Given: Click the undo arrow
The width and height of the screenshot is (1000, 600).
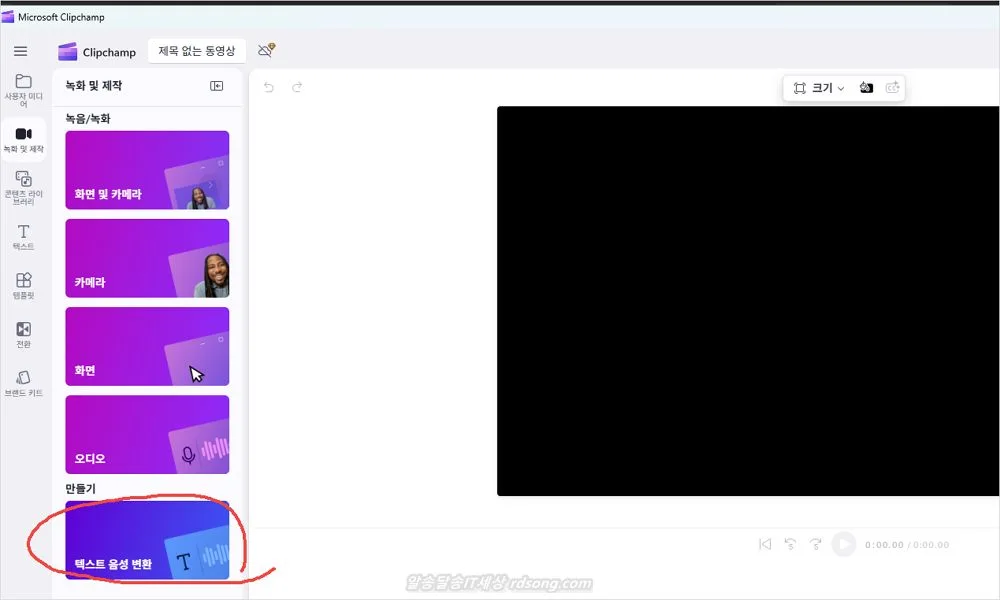Looking at the screenshot, I should (x=268, y=88).
